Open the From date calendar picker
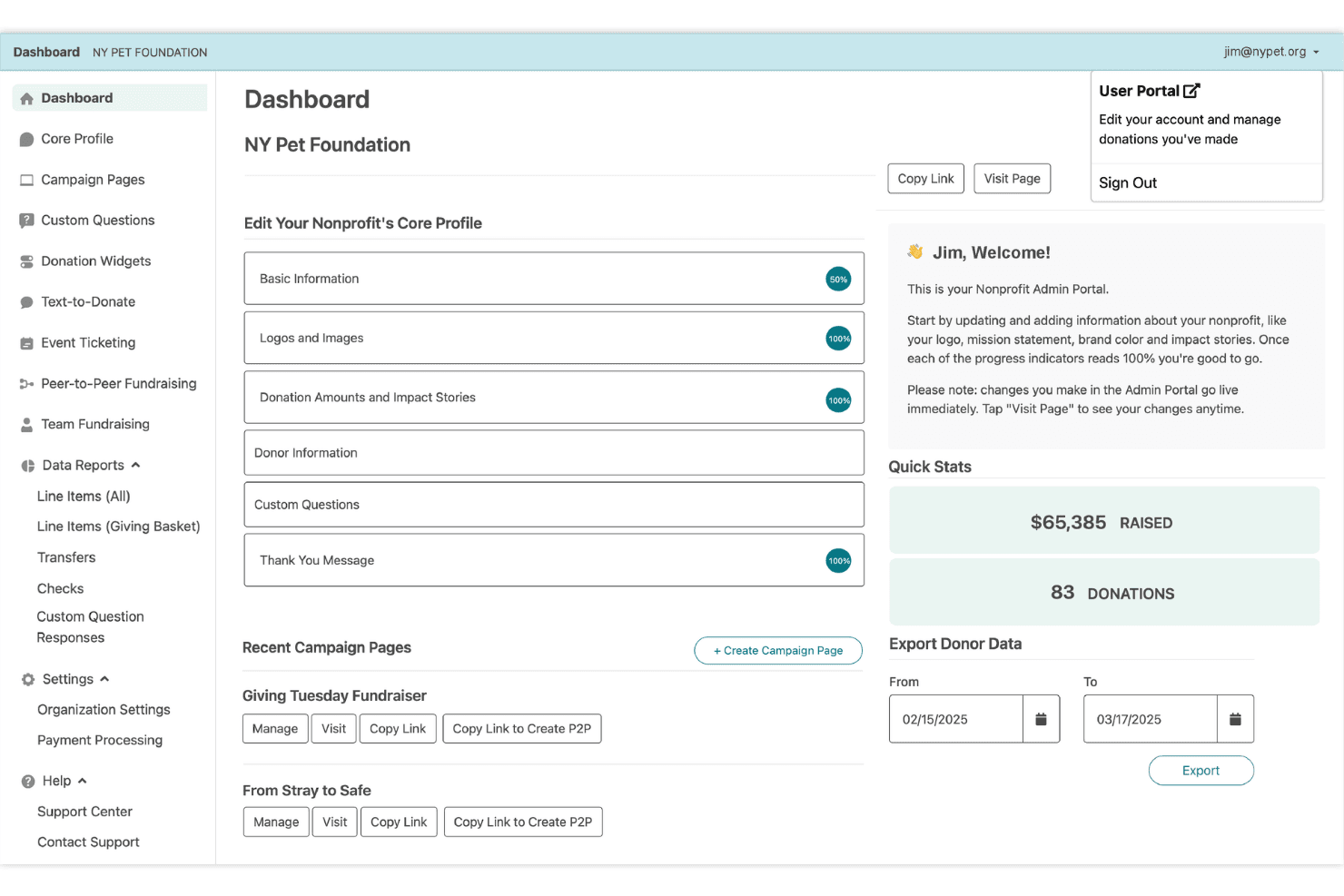The image size is (1344, 896). pos(1041,719)
